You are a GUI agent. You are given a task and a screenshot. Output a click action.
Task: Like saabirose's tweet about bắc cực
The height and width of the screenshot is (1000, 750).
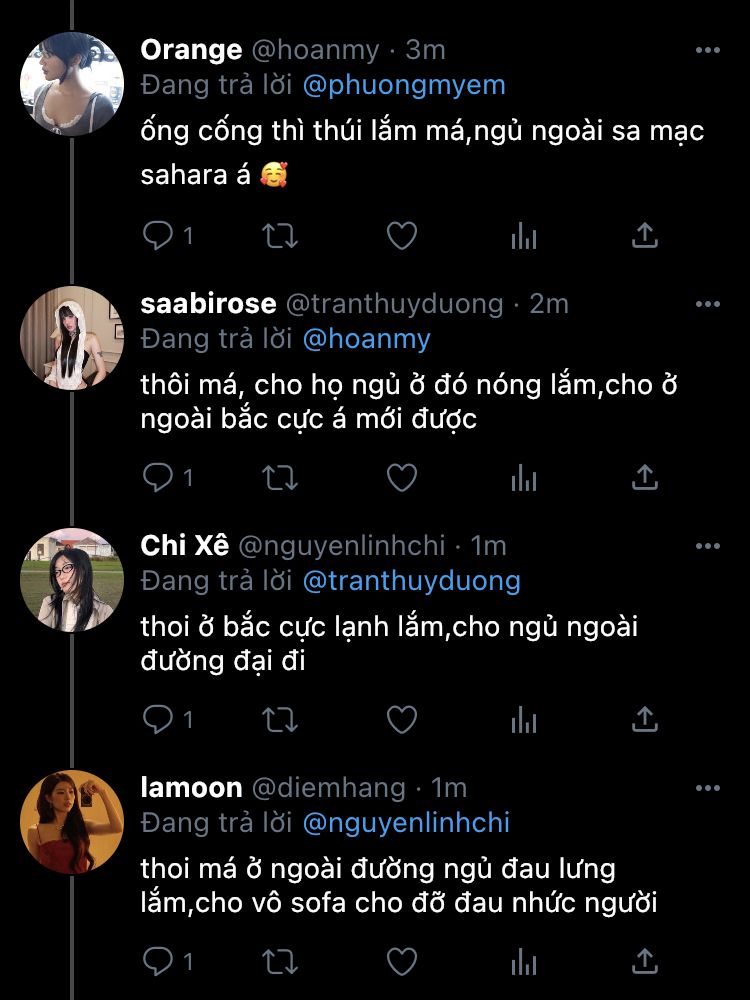401,479
